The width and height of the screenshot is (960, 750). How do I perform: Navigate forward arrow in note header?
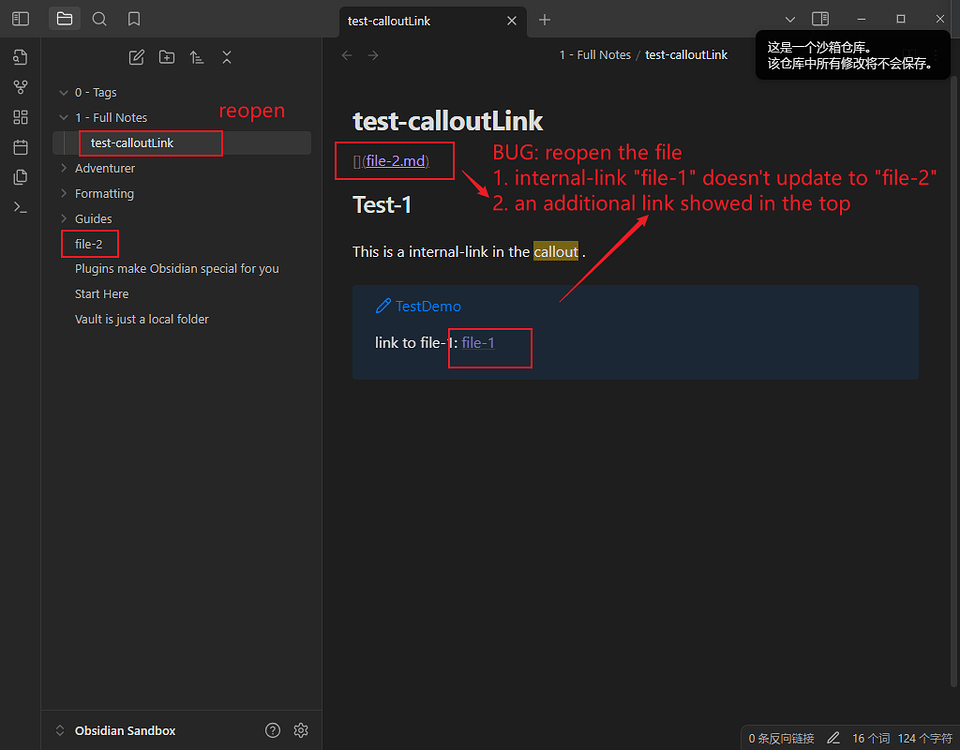tap(373, 55)
